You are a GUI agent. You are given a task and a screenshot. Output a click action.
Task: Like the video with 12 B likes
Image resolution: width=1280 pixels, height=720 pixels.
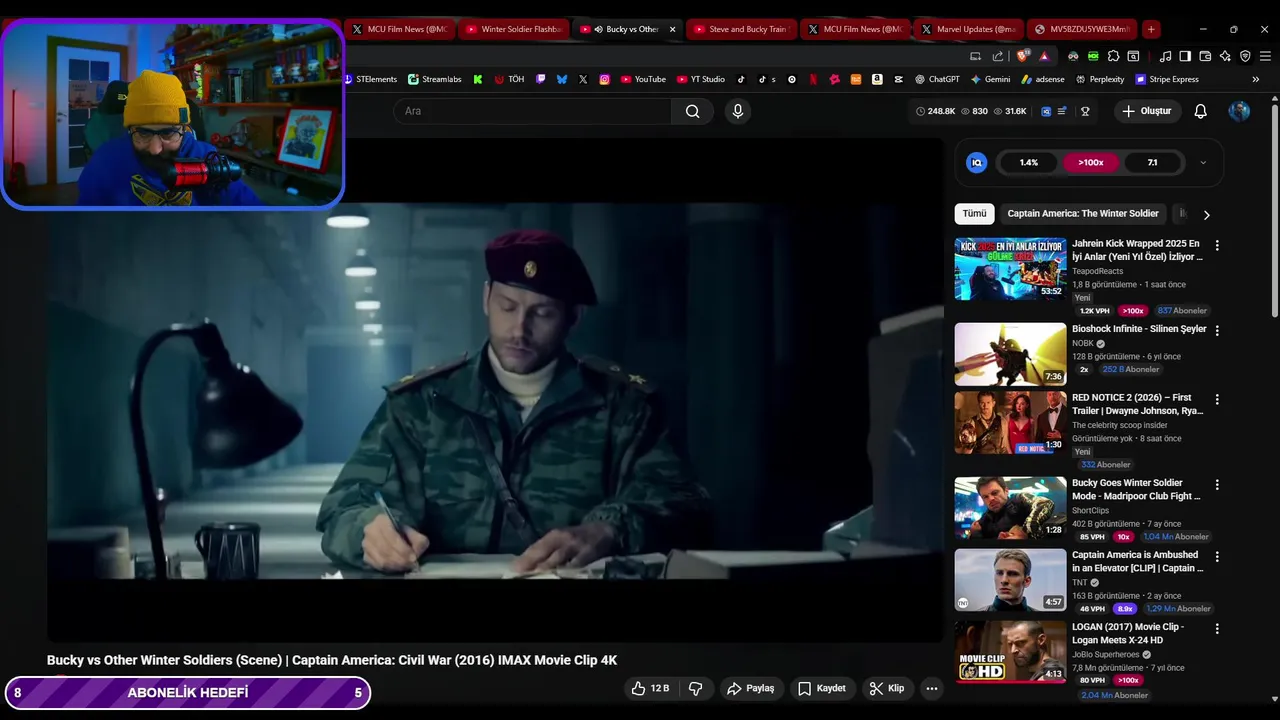(x=650, y=688)
